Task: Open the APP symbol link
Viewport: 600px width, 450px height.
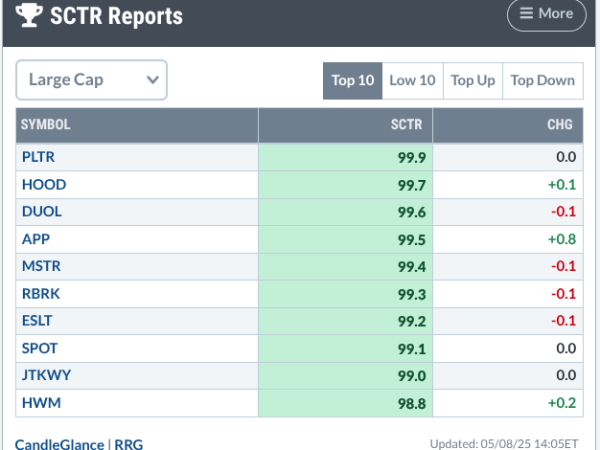Action: [x=36, y=239]
